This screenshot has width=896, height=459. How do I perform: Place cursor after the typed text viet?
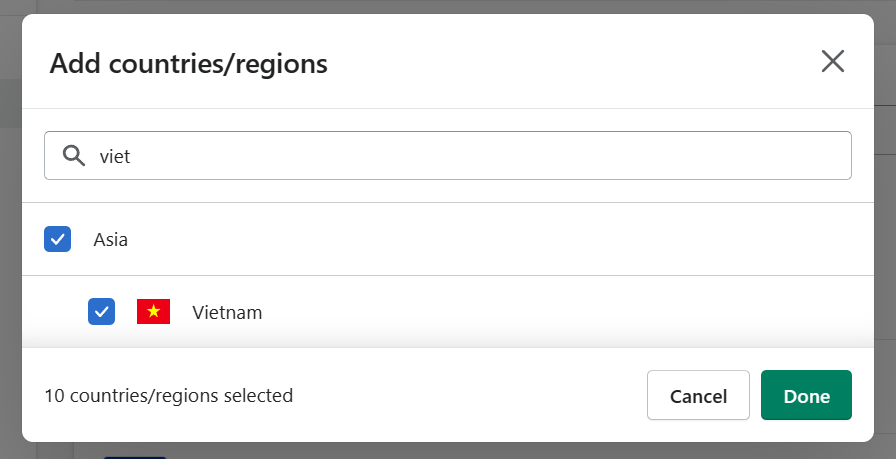(132, 156)
